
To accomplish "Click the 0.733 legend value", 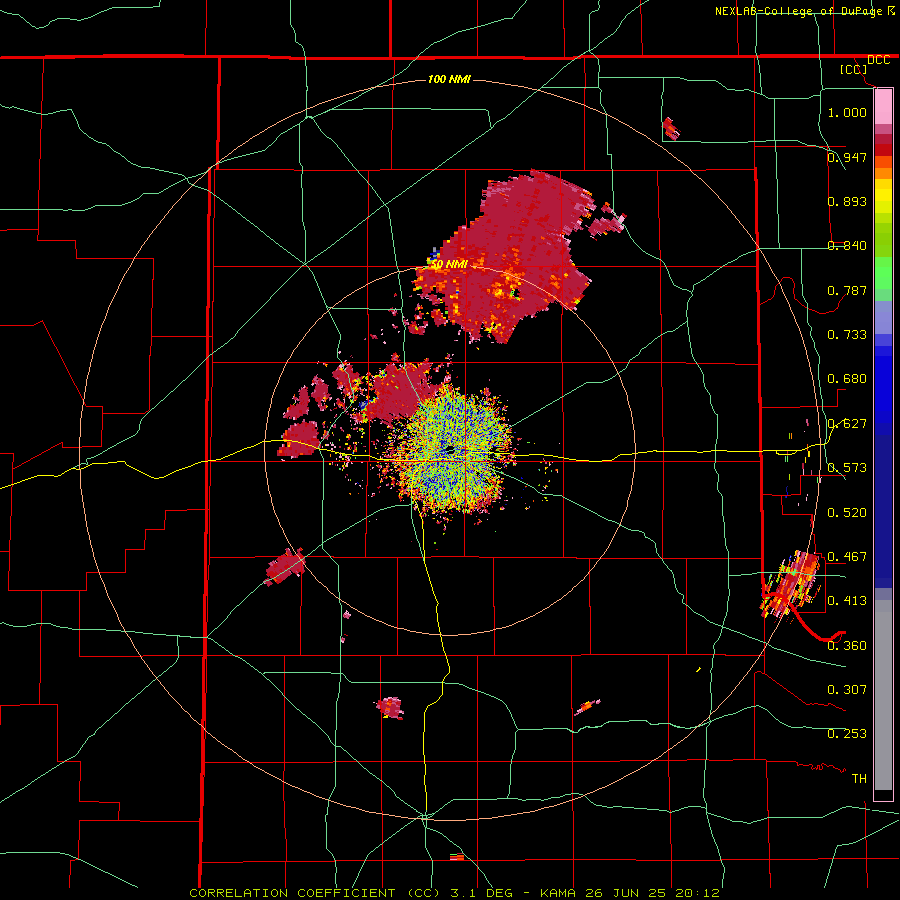I will (x=847, y=334).
